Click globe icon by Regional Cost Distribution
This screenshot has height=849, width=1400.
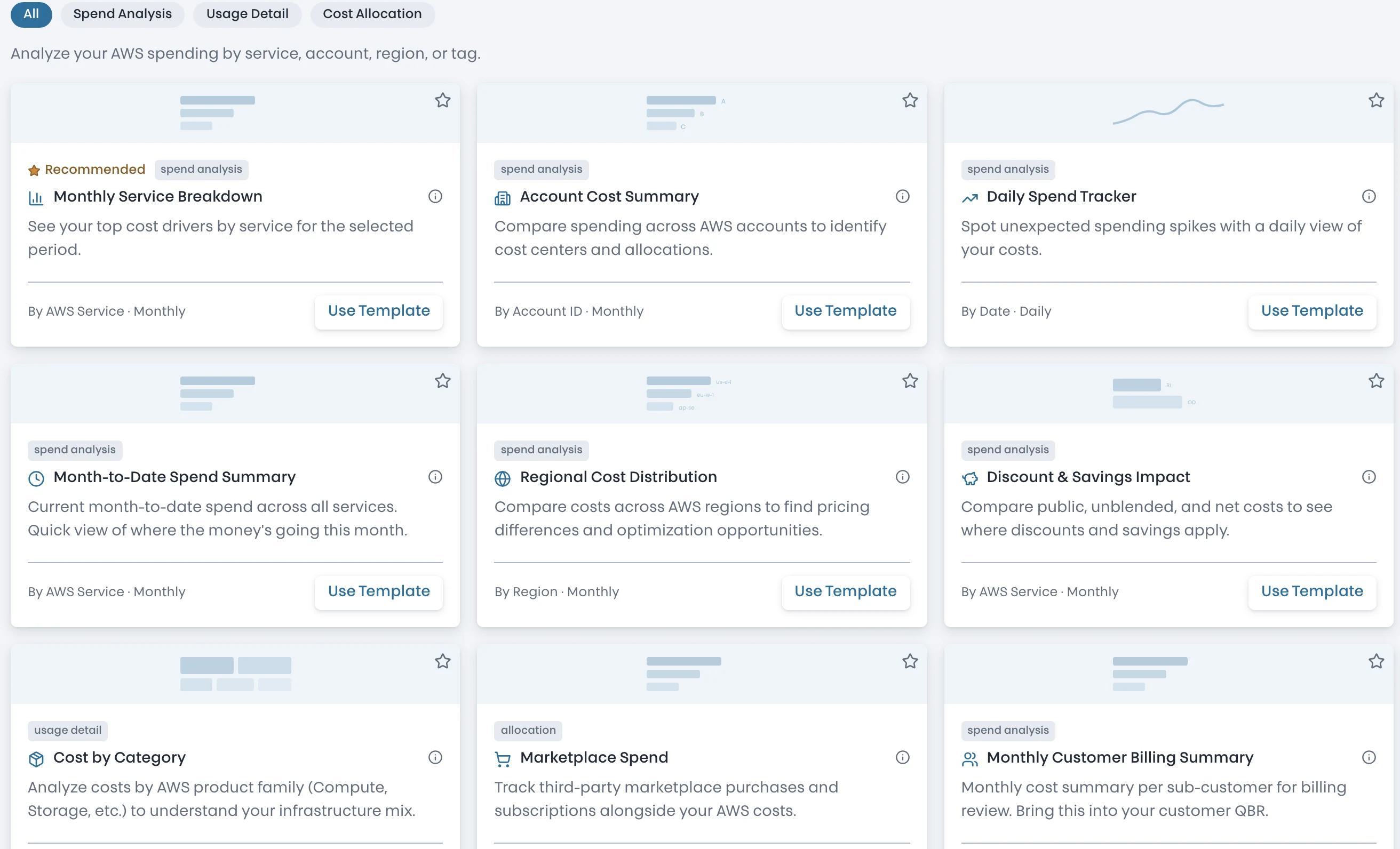(x=502, y=479)
